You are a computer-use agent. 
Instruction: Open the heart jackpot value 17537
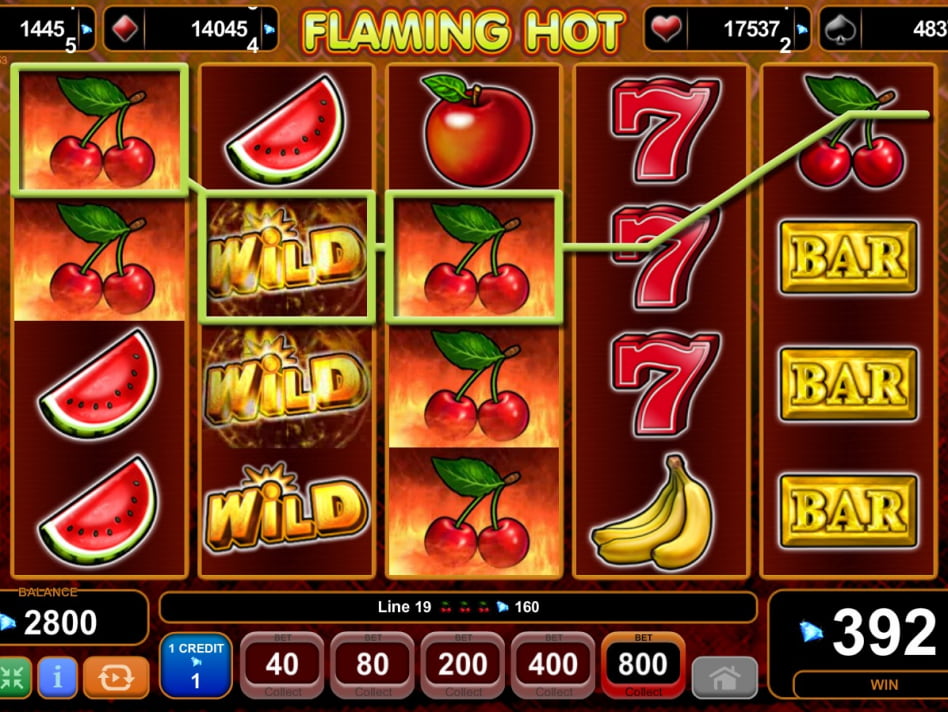(750, 28)
